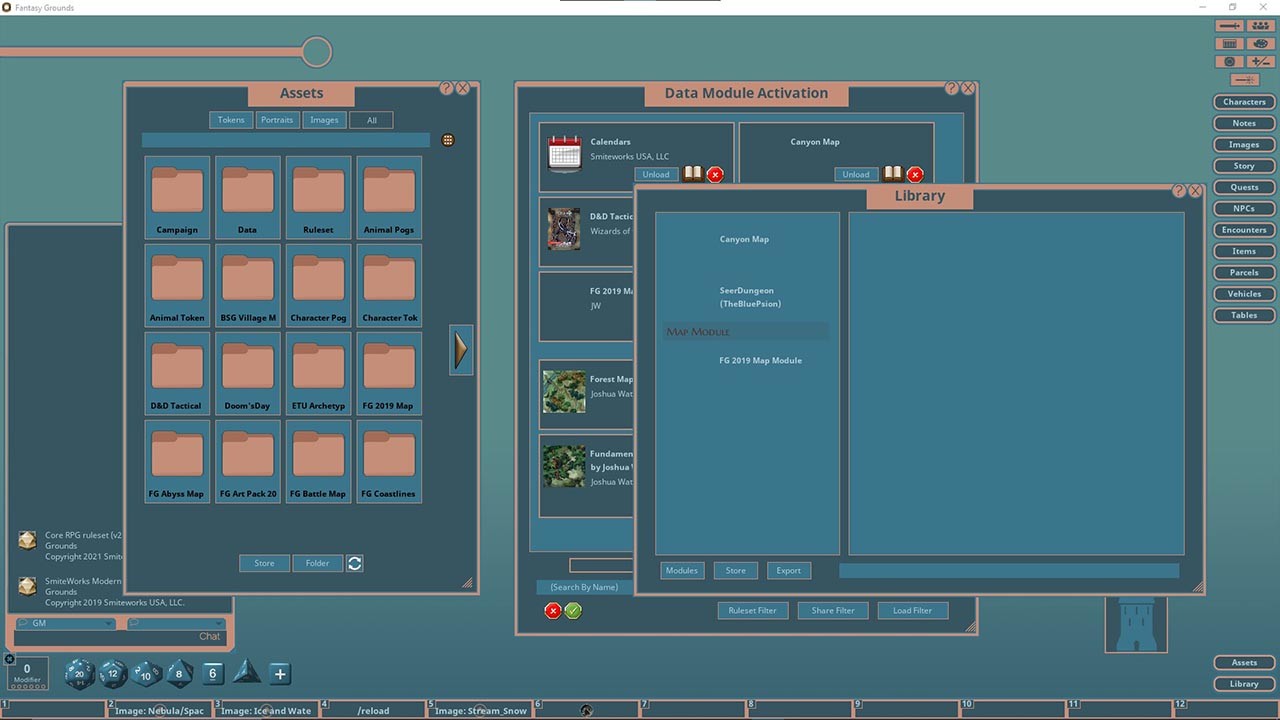The height and width of the screenshot is (720, 1280).
Task: Open the Data folder in Assets
Action: coord(247,197)
